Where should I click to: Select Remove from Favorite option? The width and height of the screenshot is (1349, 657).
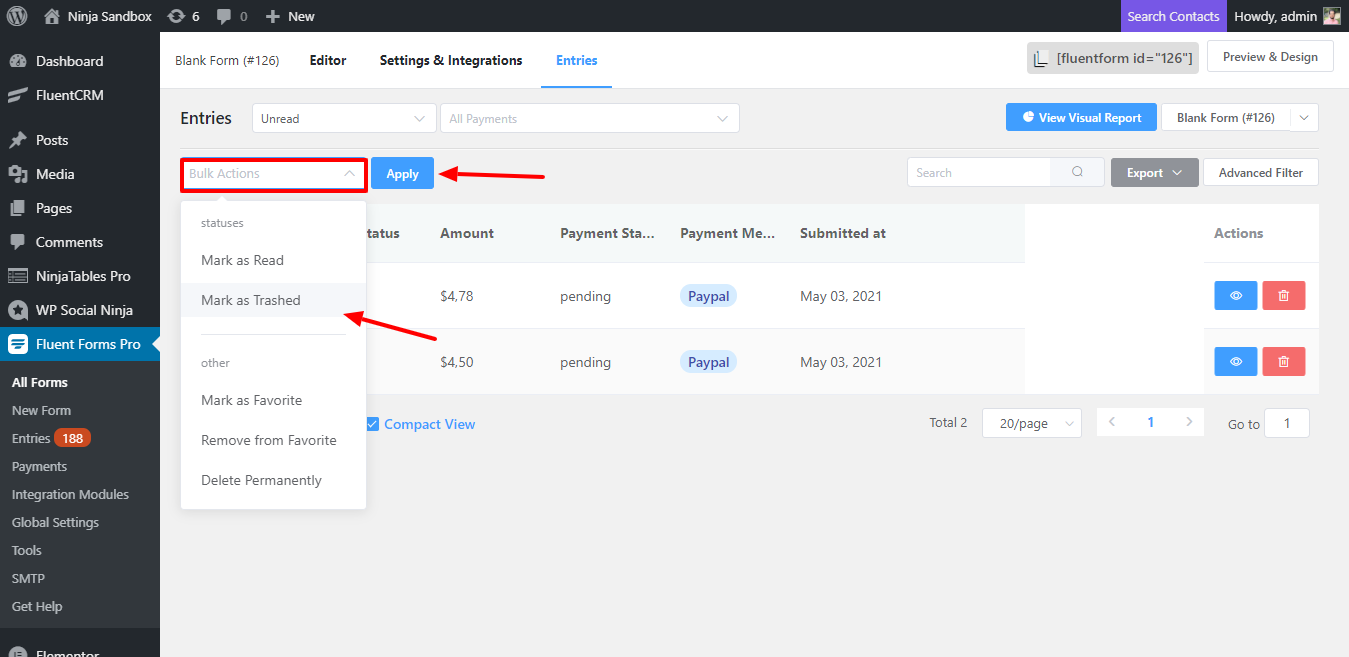point(273,440)
